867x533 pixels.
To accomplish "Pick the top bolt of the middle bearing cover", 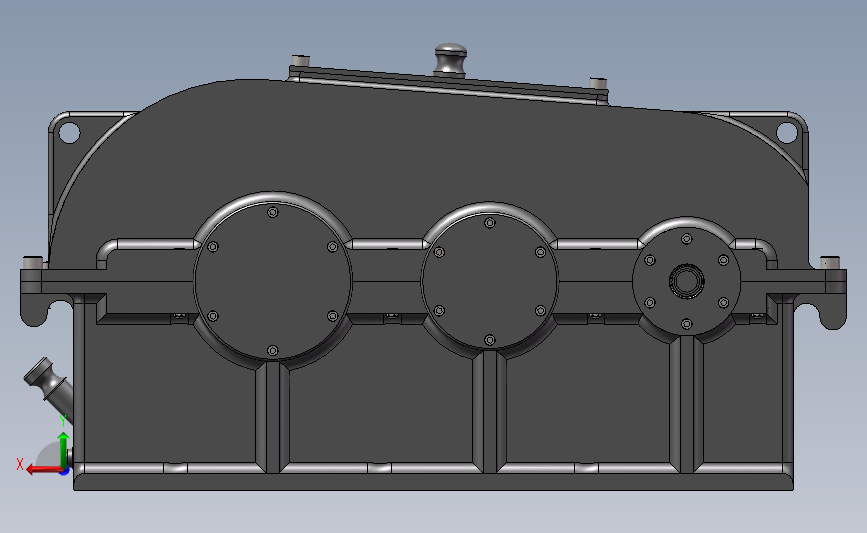I will pyautogui.click(x=489, y=223).
